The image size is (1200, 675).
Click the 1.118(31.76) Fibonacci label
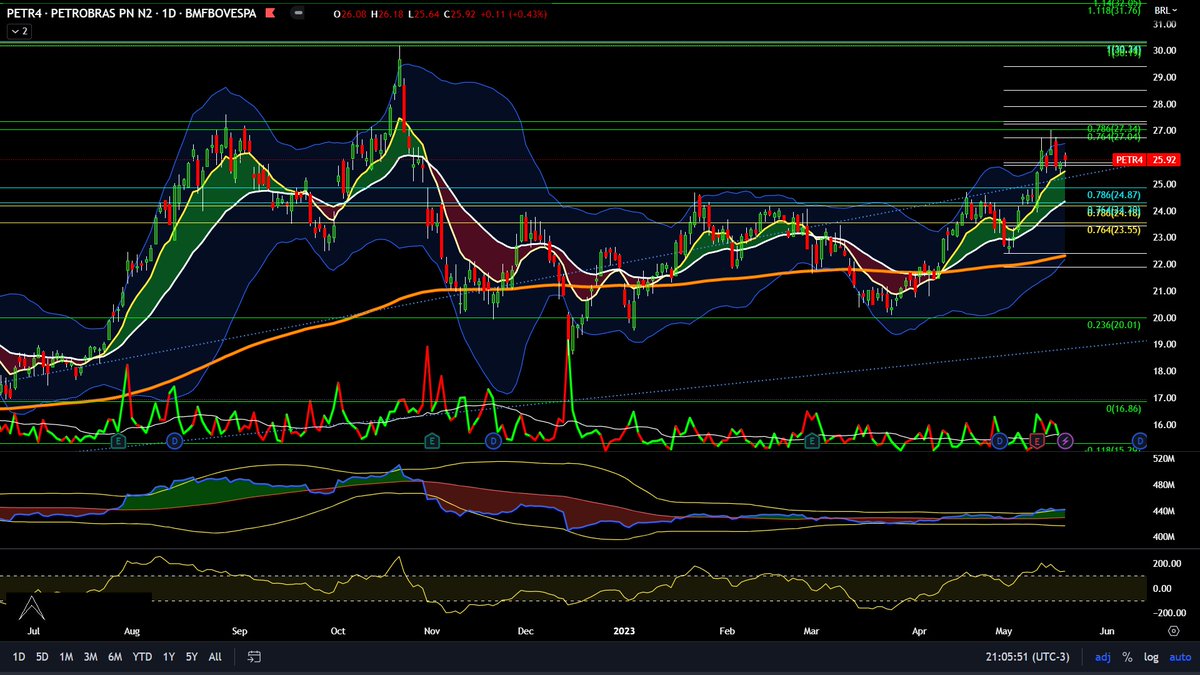pos(1115,12)
